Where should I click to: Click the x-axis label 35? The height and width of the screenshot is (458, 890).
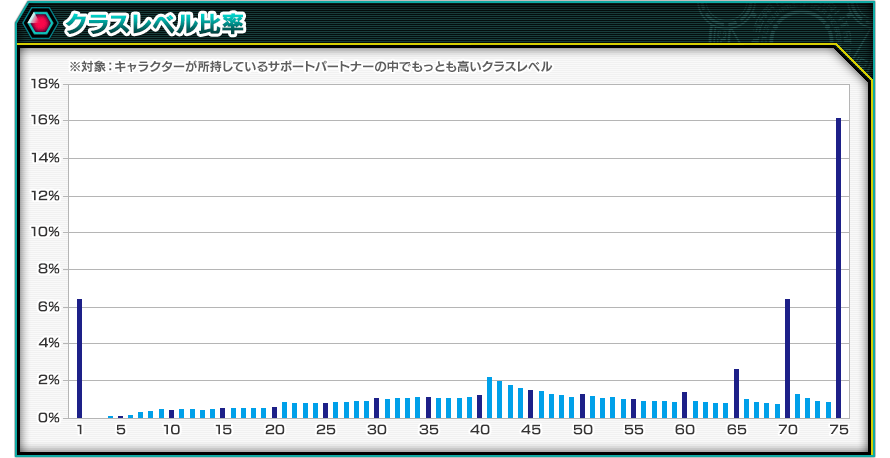pyautogui.click(x=429, y=430)
